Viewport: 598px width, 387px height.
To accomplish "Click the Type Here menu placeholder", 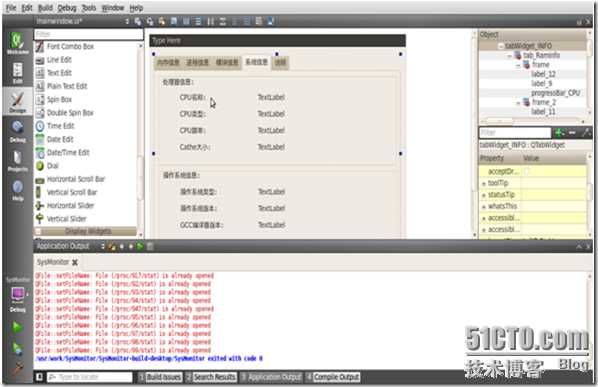I will [167, 40].
